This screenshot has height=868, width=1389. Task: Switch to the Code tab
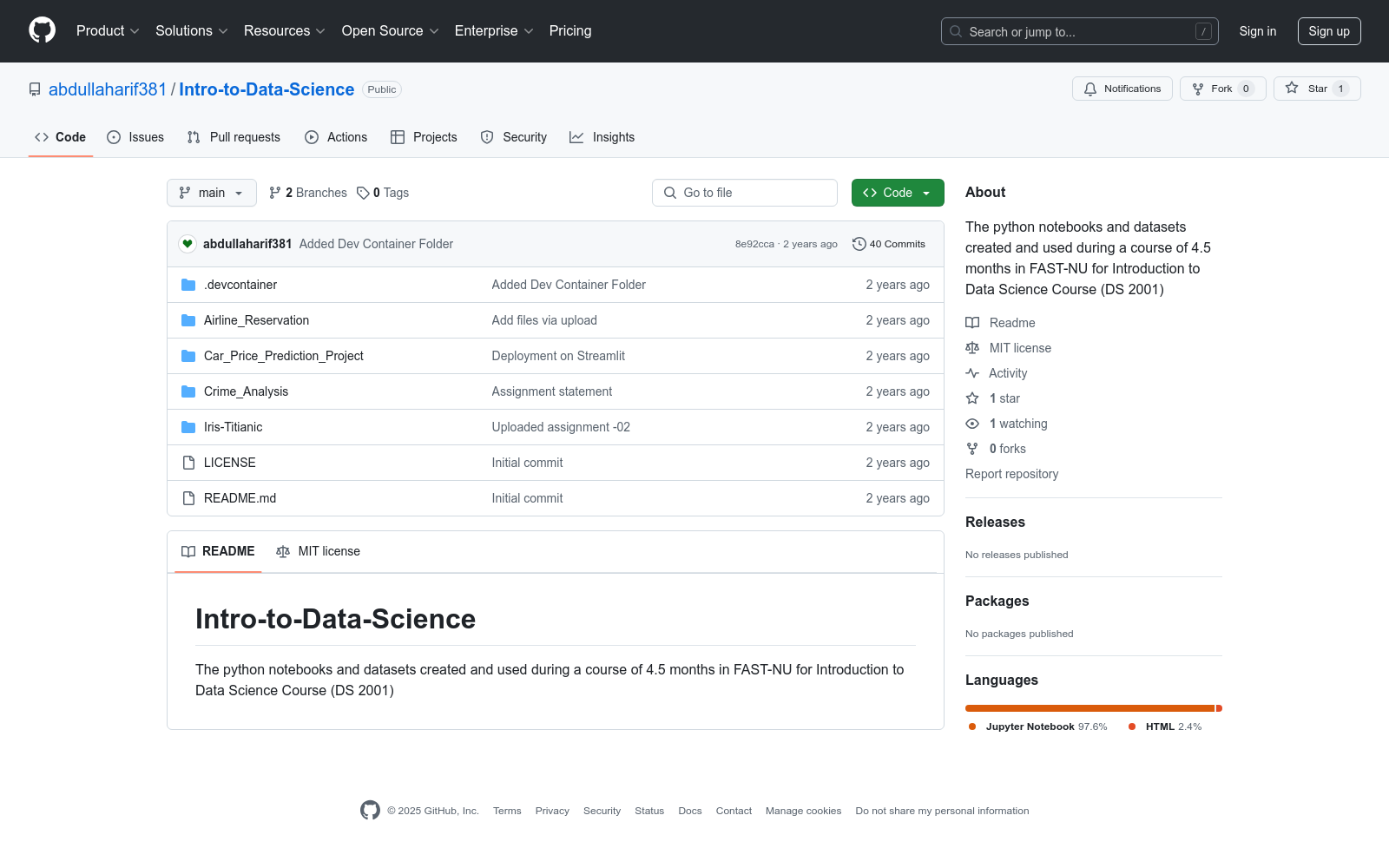tap(61, 137)
